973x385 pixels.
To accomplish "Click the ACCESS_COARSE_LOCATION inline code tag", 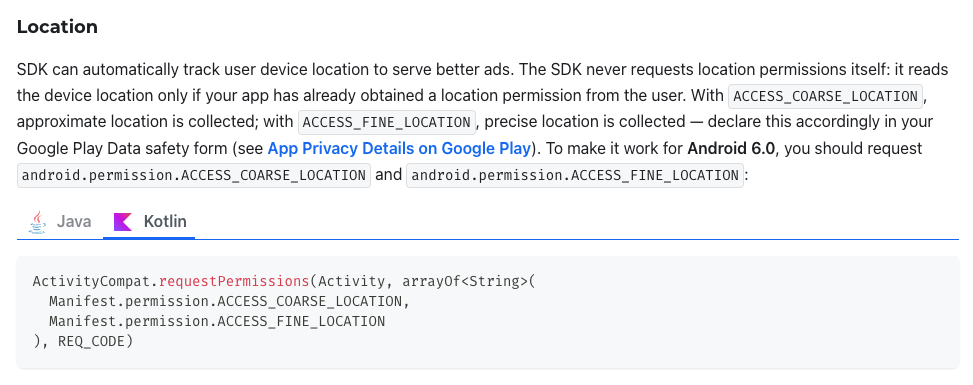I will (825, 96).
